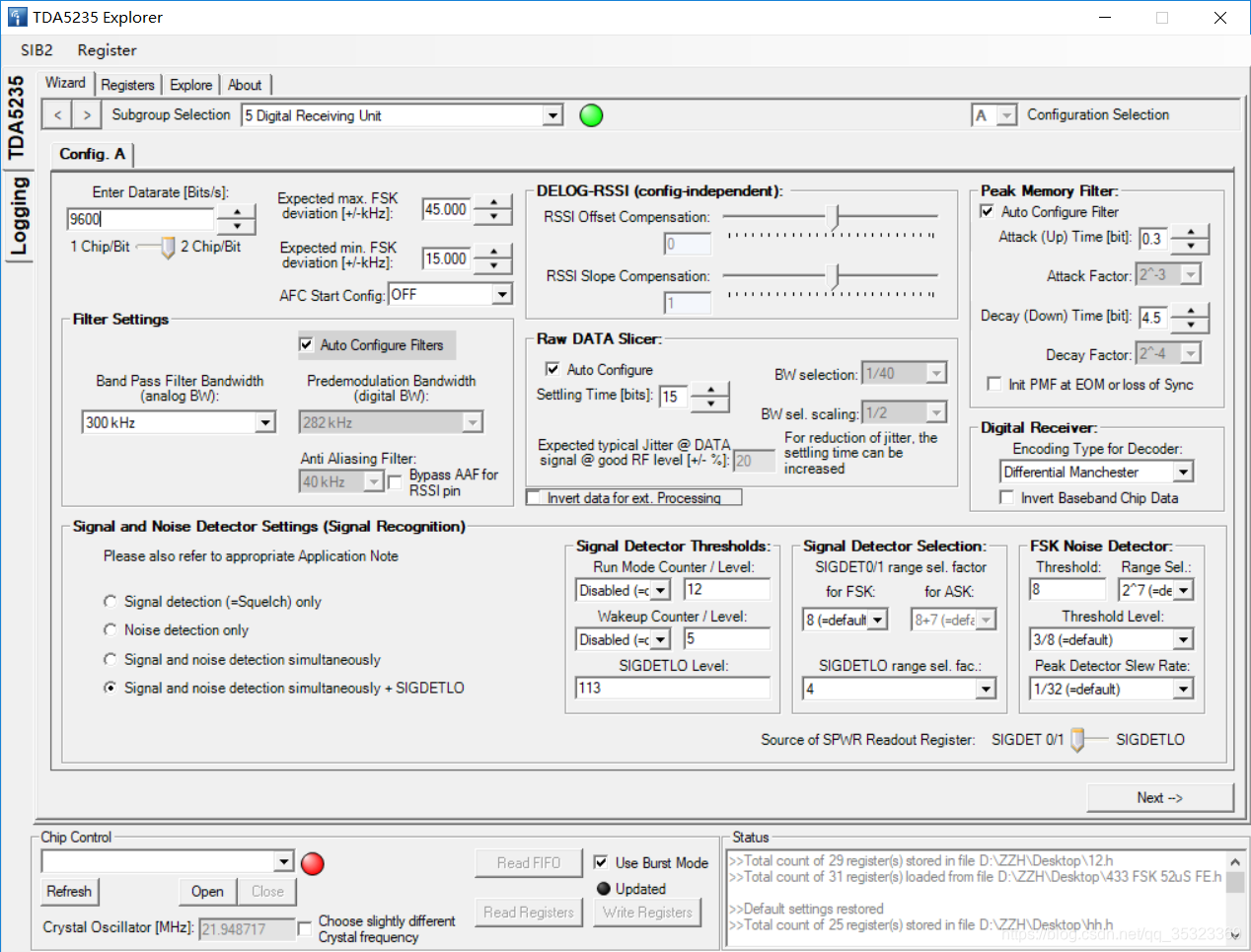Switch to the Explore tab
This screenshot has height=952, width=1251.
pyautogui.click(x=190, y=85)
